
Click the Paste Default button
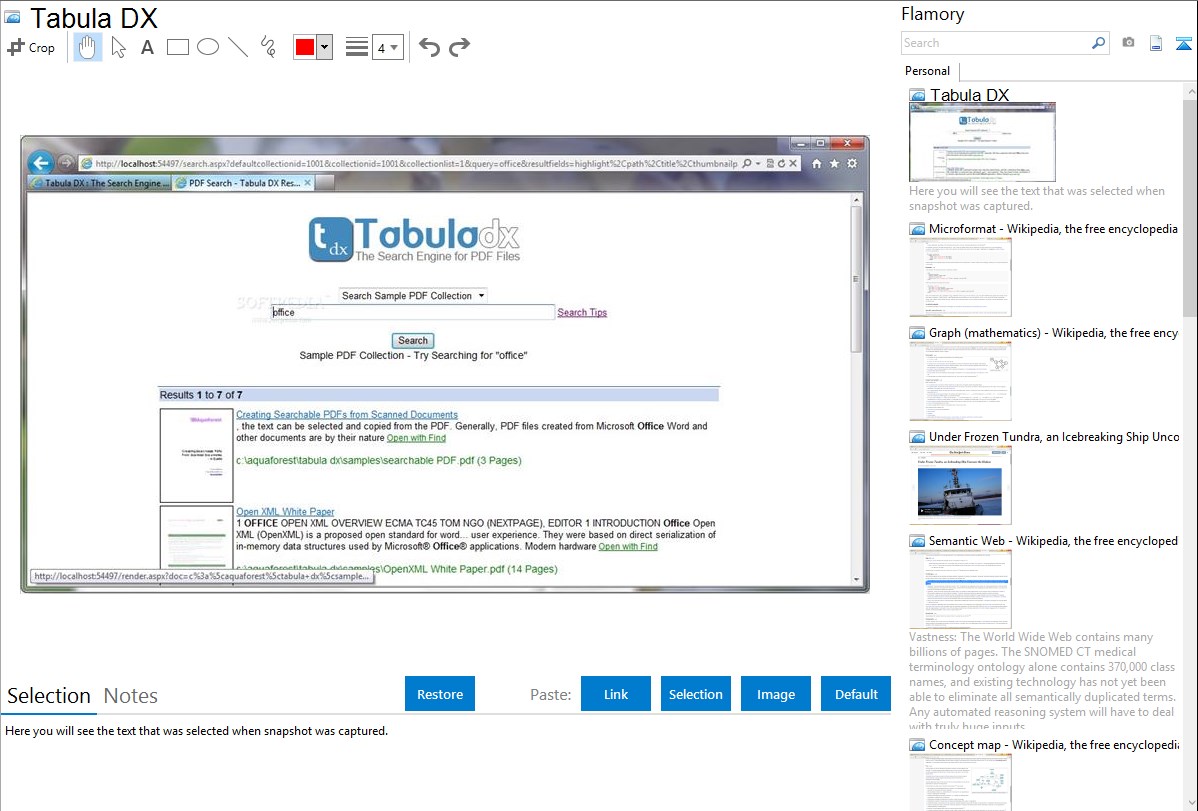click(856, 694)
